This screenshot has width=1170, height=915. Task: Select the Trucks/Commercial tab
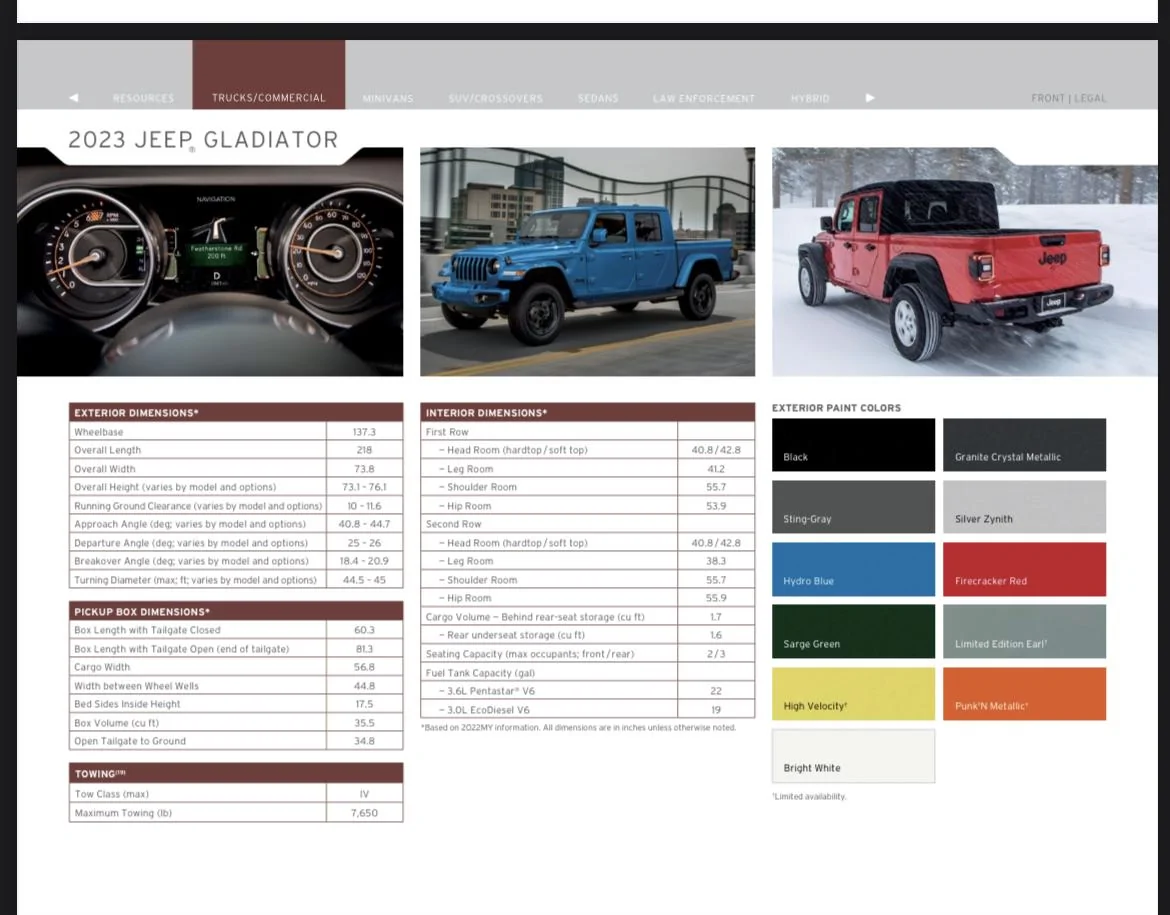(x=269, y=75)
